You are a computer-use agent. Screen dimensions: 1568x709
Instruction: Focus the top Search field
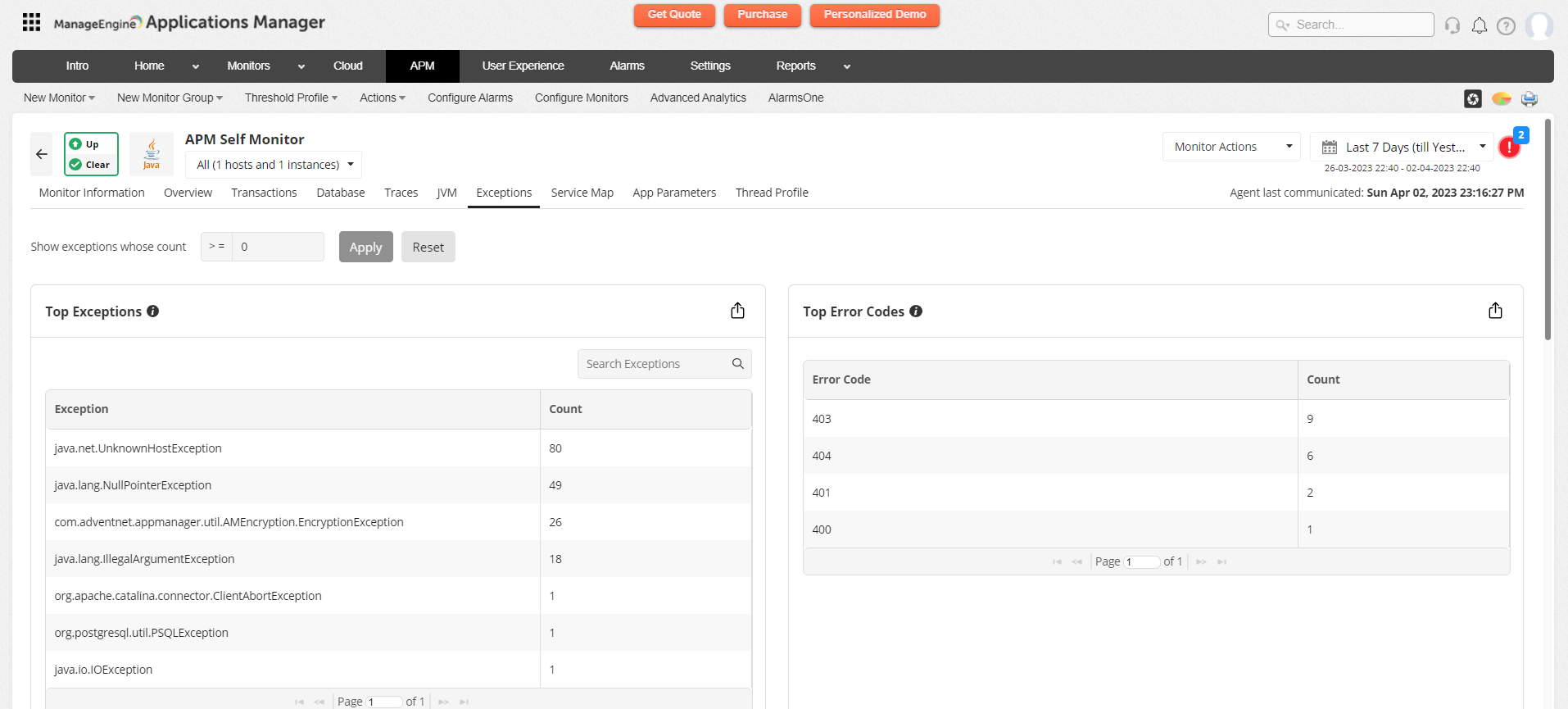tap(1351, 25)
